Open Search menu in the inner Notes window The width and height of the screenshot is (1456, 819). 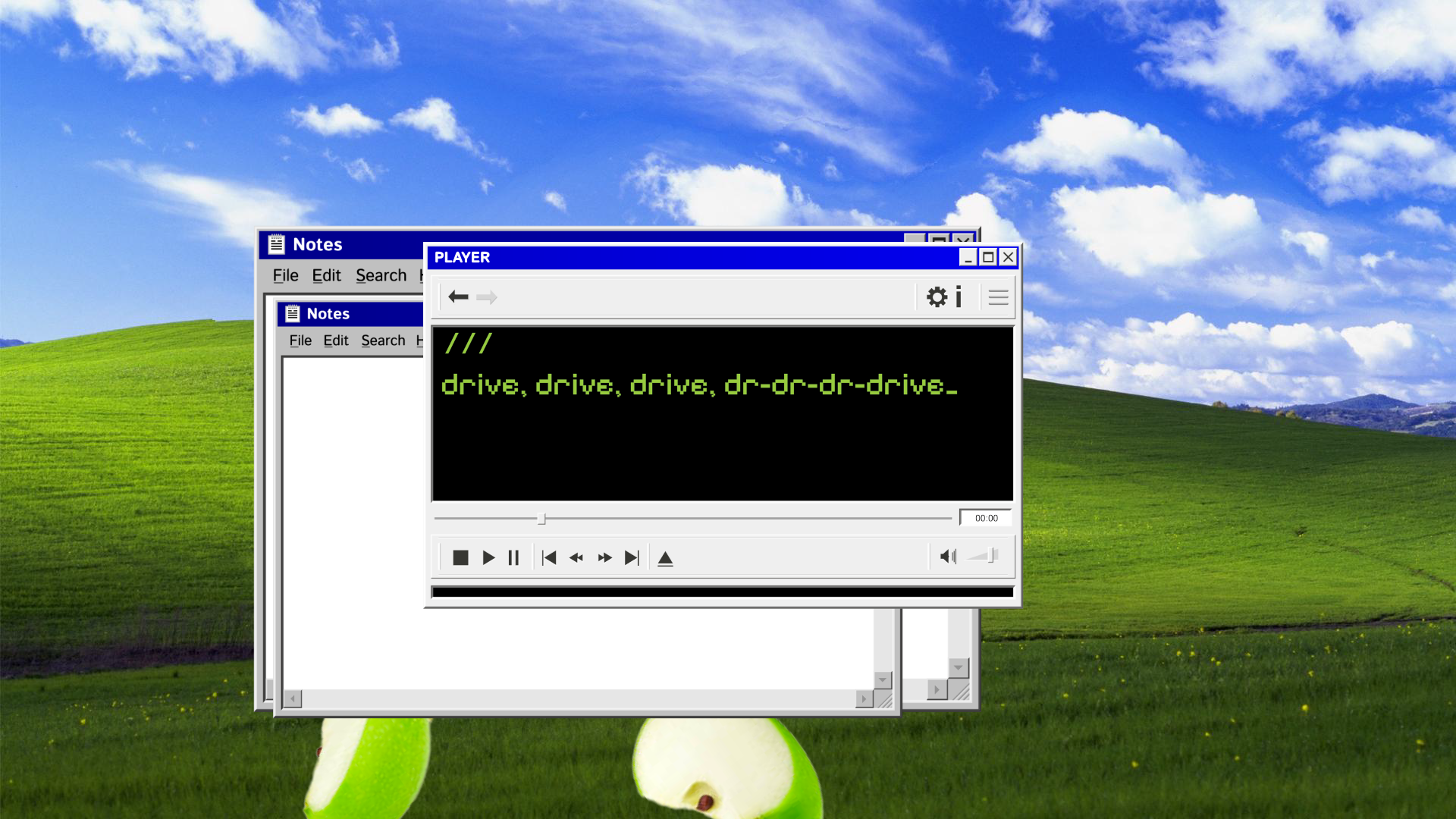point(383,340)
